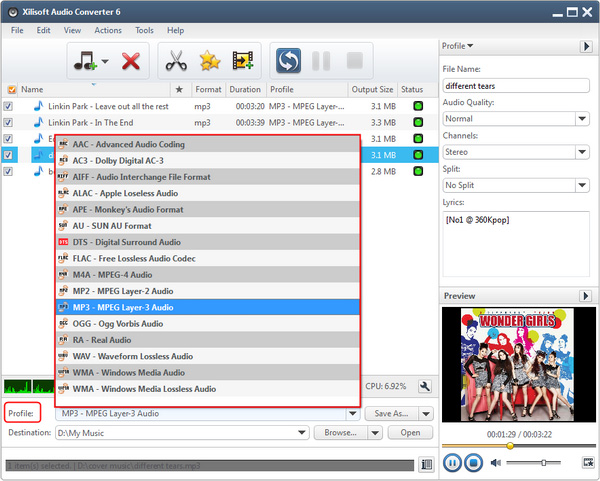Click the Save As... button

[x=391, y=413]
